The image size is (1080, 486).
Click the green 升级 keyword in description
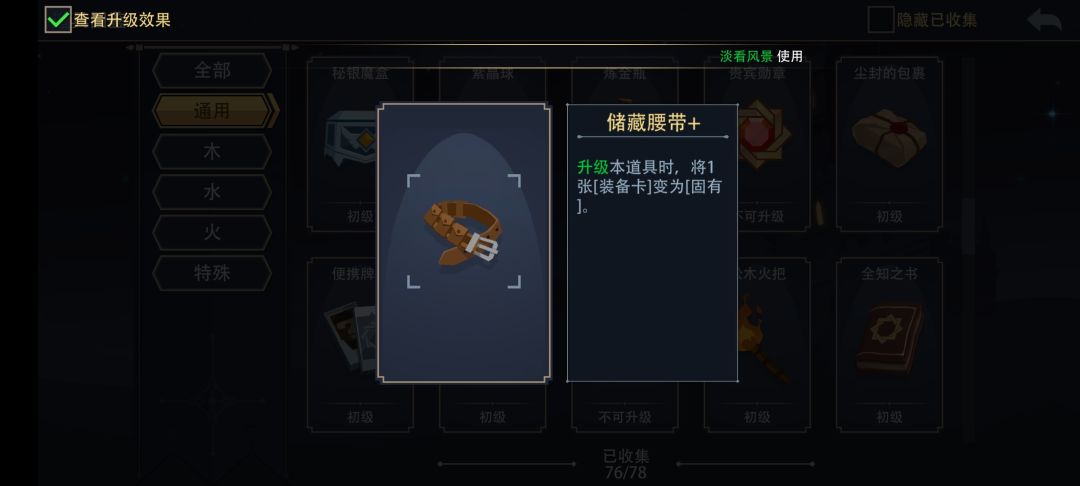592,167
